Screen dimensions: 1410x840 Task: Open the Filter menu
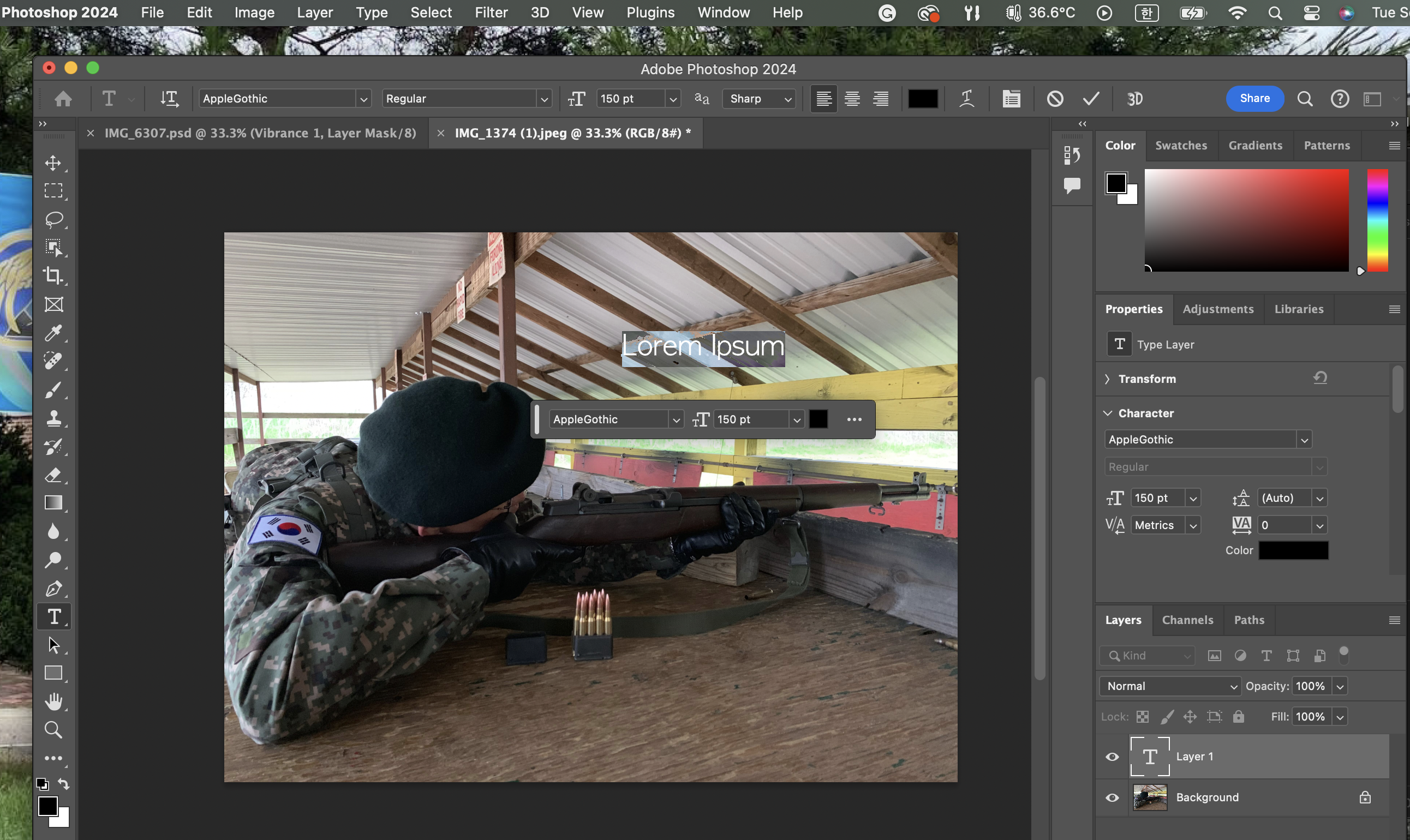pos(491,13)
